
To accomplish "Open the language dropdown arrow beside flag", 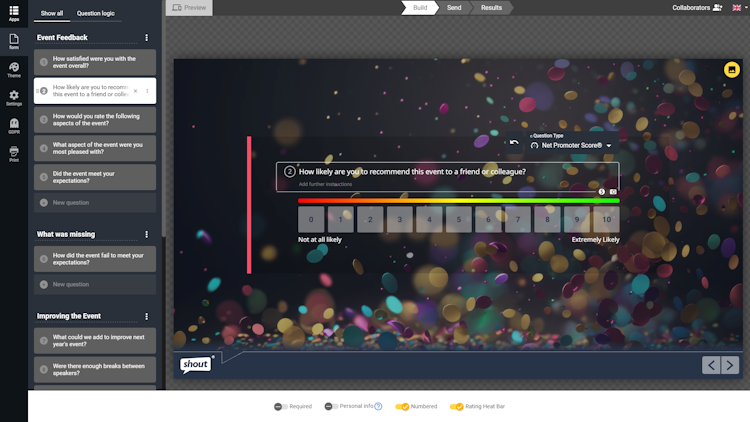I will click(x=746, y=8).
